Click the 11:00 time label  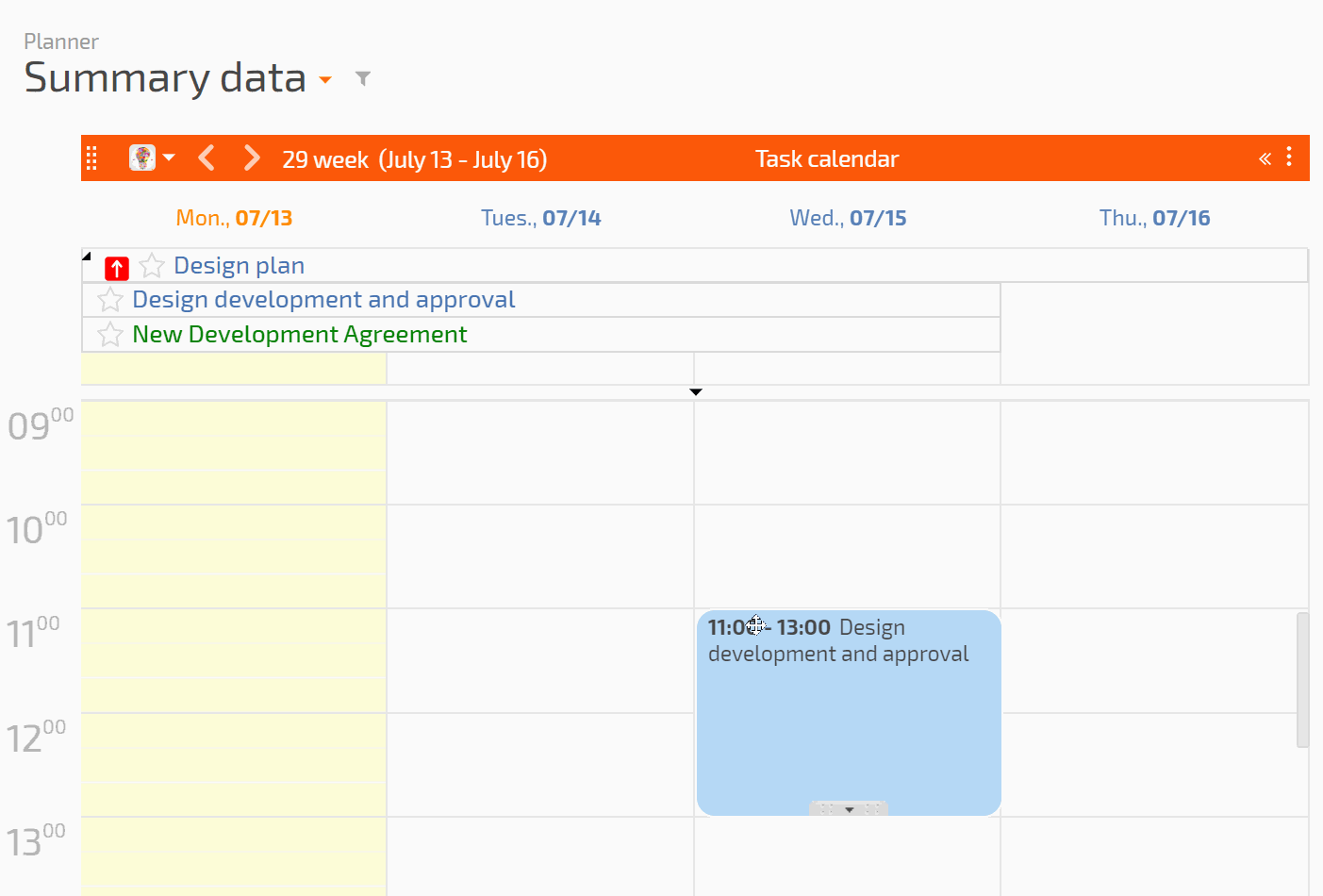33,633
